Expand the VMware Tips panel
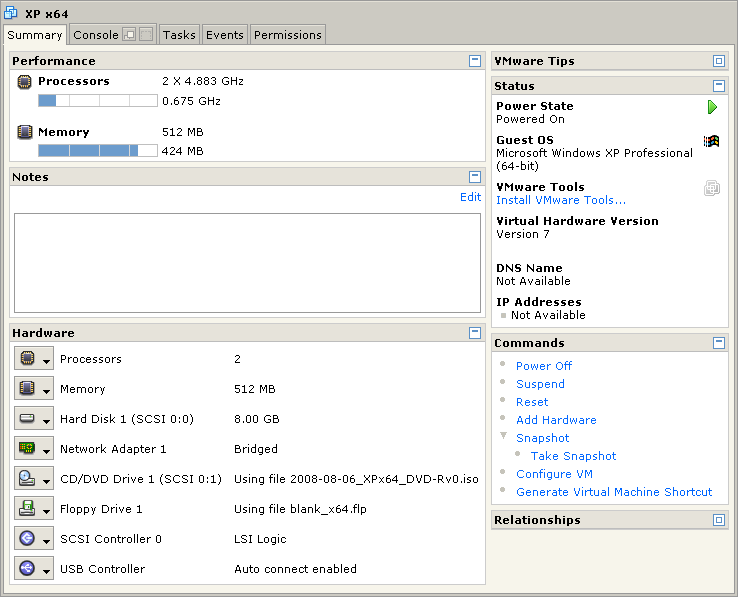This screenshot has height=597, width=738. click(719, 61)
